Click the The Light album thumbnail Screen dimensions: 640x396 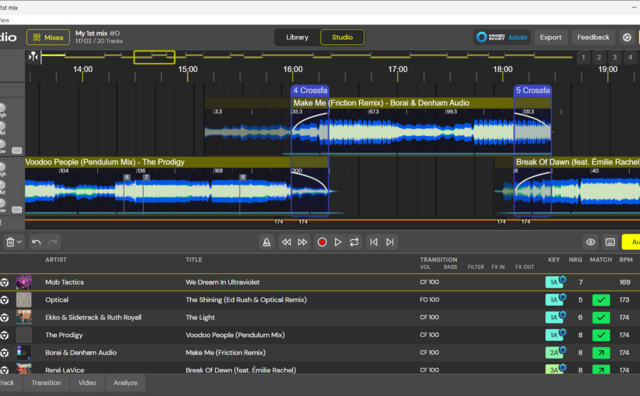pyautogui.click(x=24, y=317)
